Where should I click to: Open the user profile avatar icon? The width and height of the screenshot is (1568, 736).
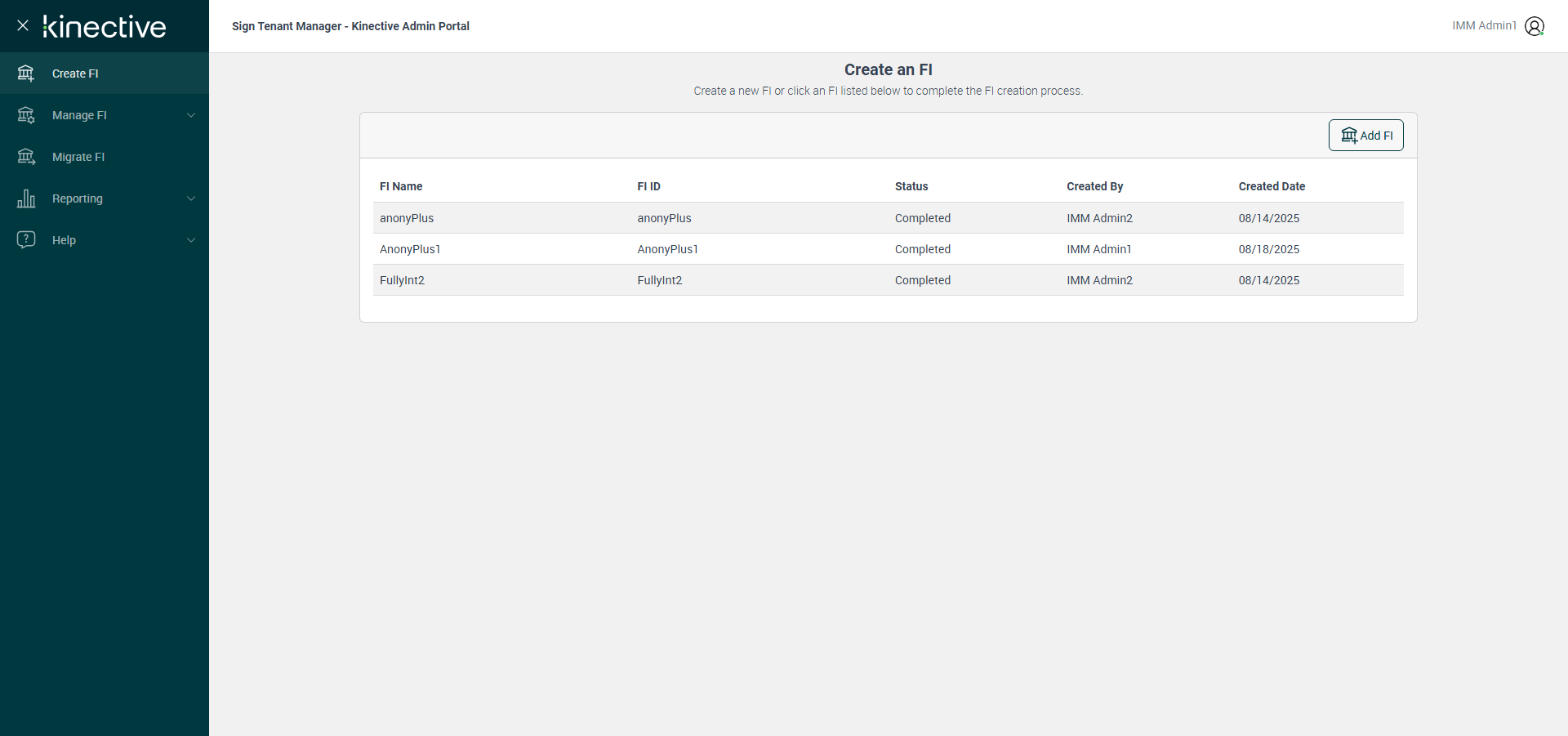[1535, 26]
